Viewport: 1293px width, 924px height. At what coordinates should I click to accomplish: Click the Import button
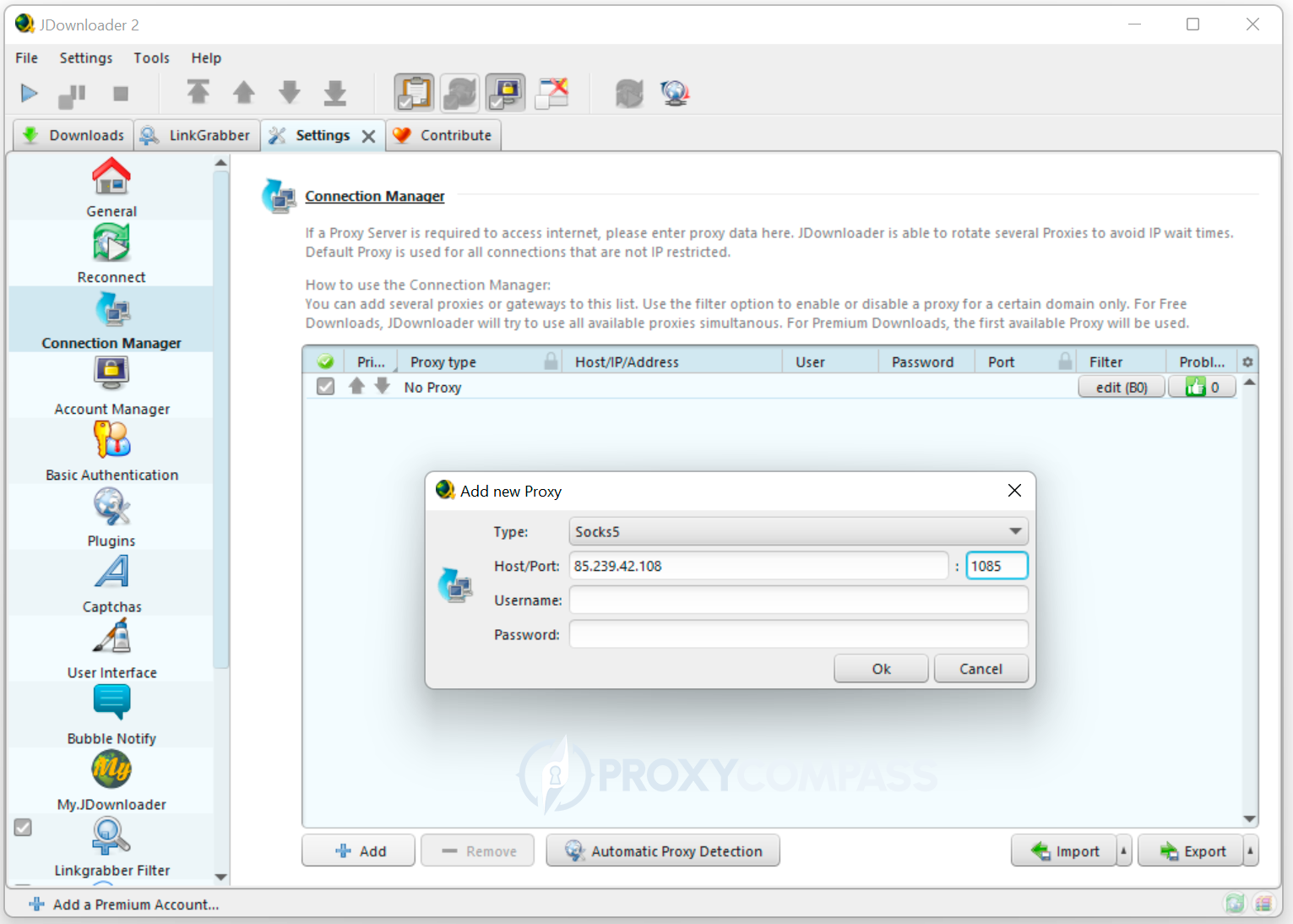[1064, 851]
